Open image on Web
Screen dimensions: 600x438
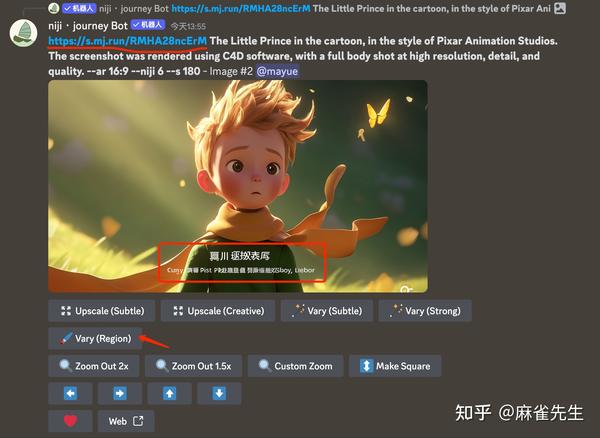pos(126,421)
